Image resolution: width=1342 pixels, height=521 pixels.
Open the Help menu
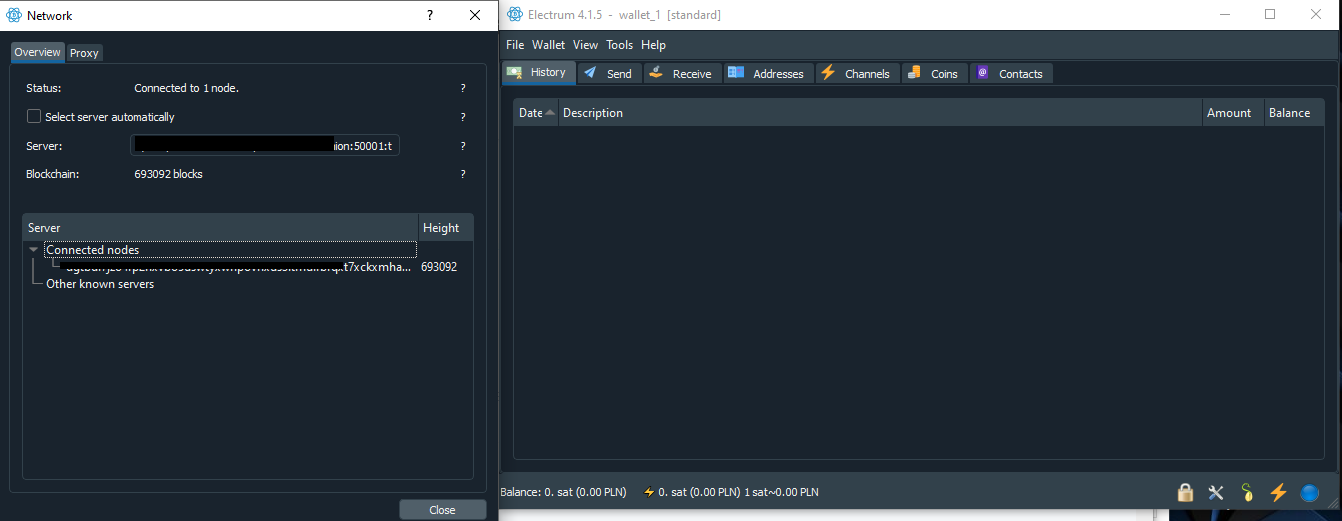pos(654,45)
